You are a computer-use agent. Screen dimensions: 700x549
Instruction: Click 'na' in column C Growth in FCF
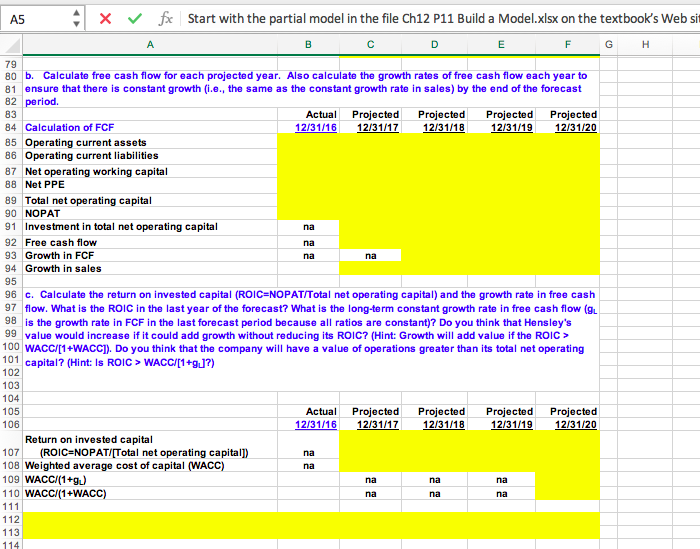[371, 256]
